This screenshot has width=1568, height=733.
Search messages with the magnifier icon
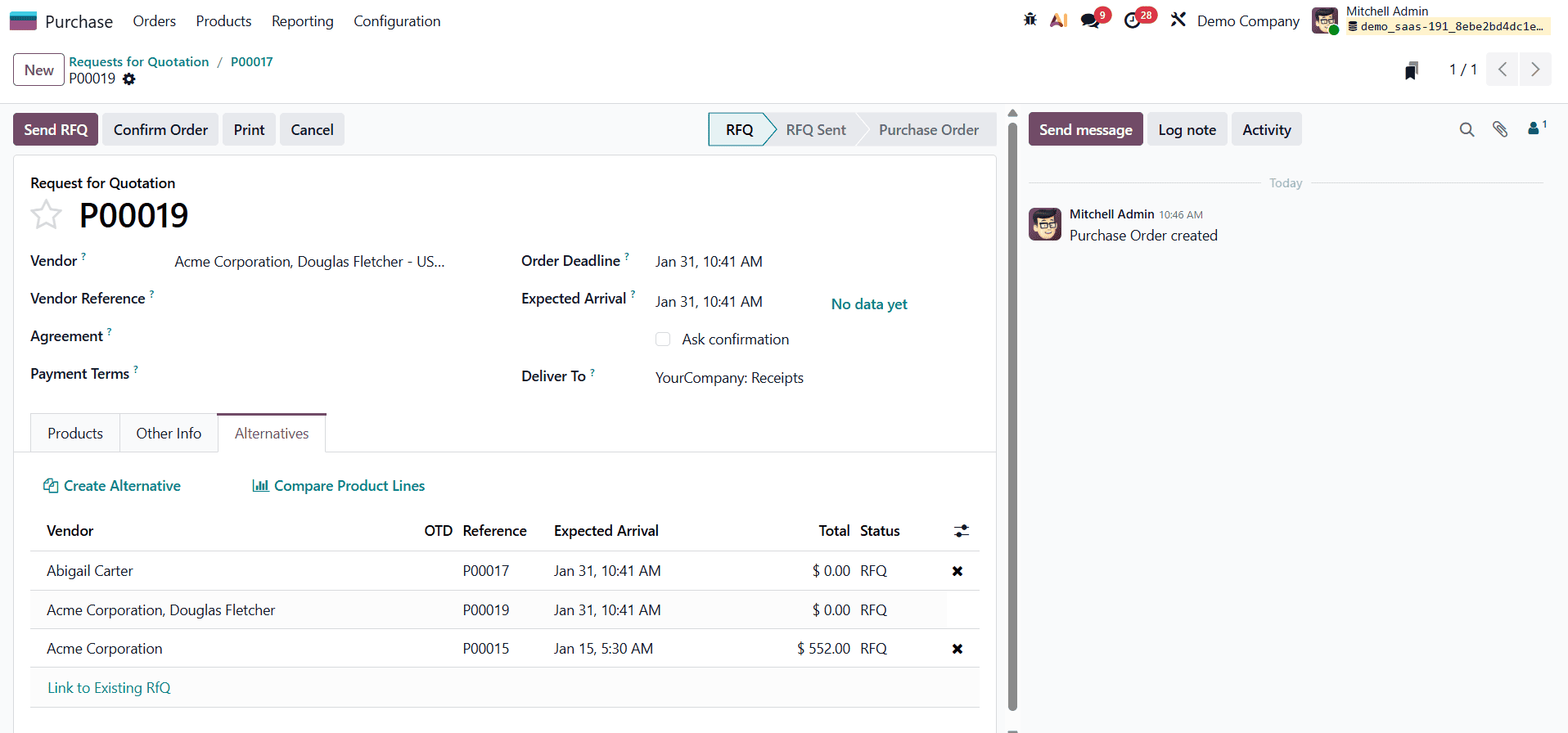(1467, 129)
